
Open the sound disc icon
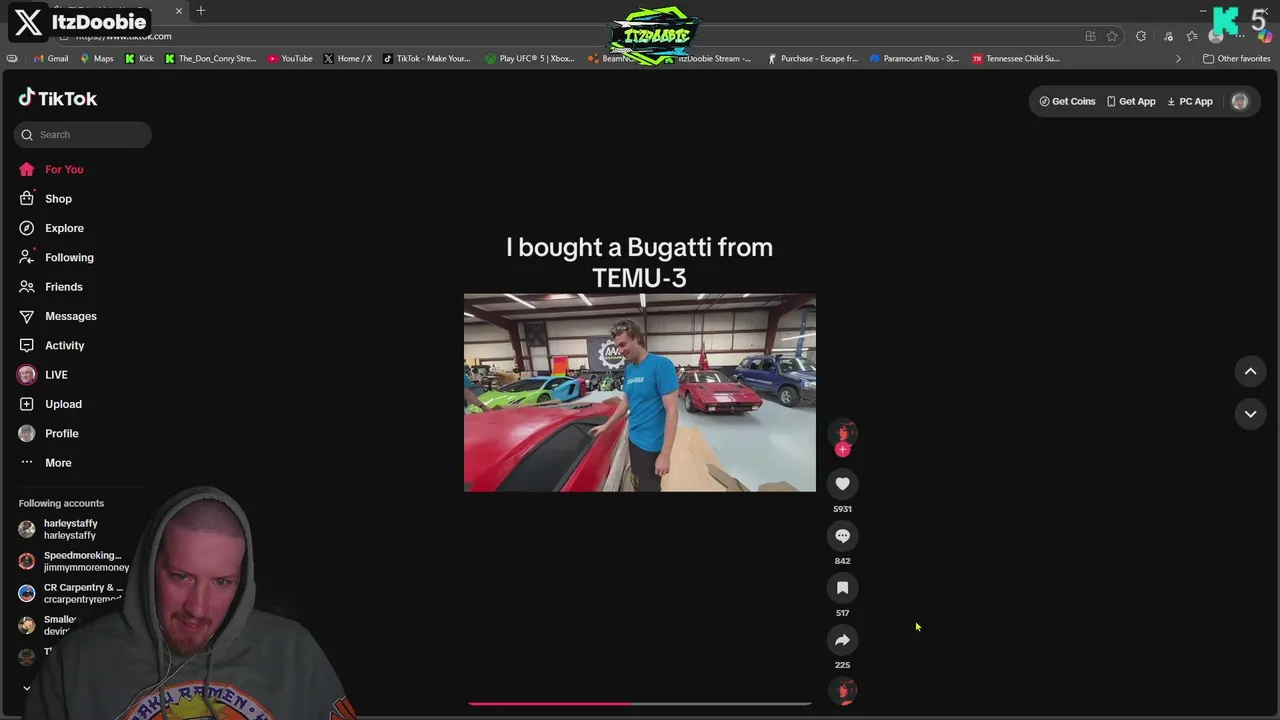844,691
